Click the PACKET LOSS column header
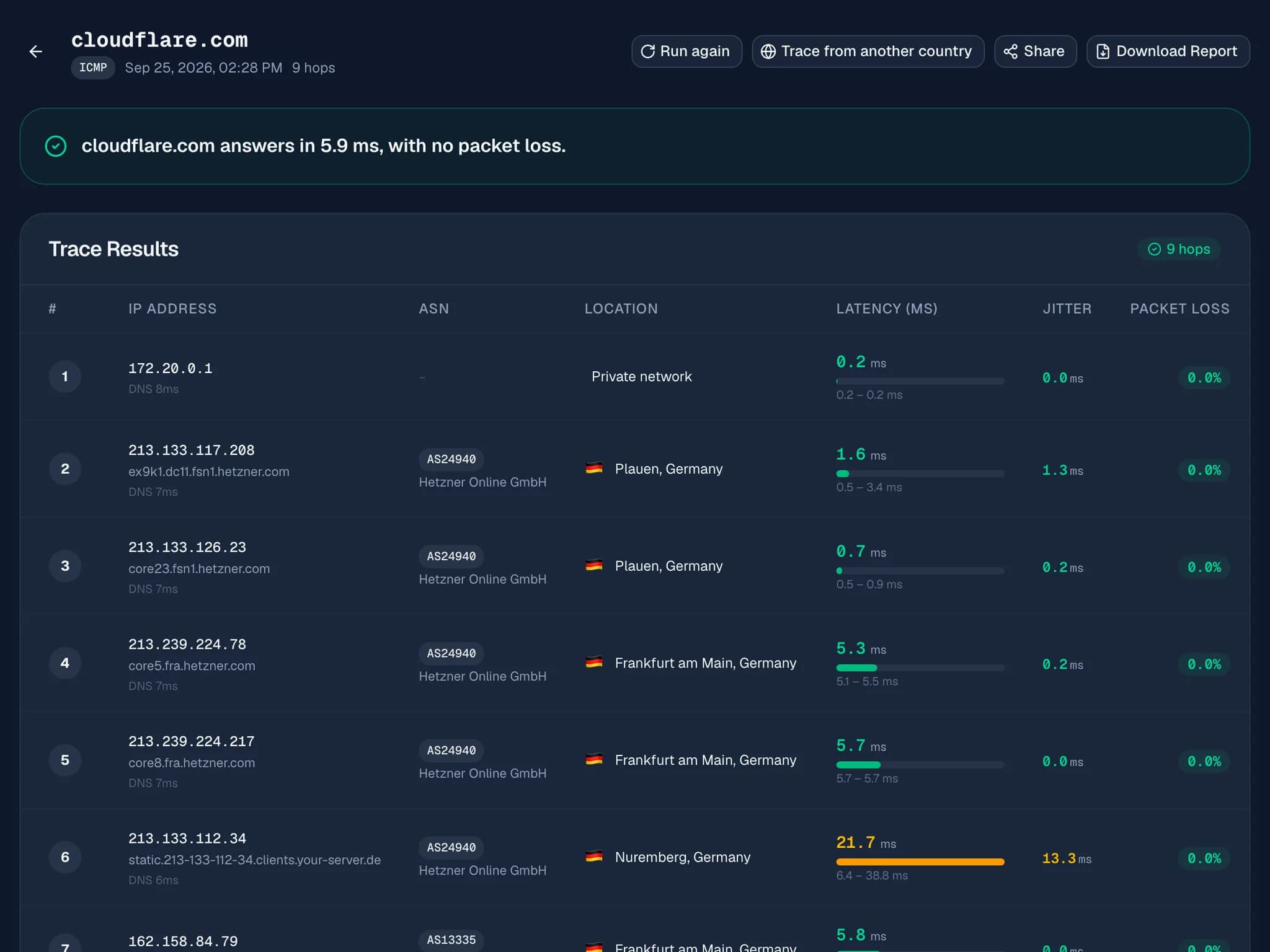This screenshot has width=1270, height=952. [1179, 309]
